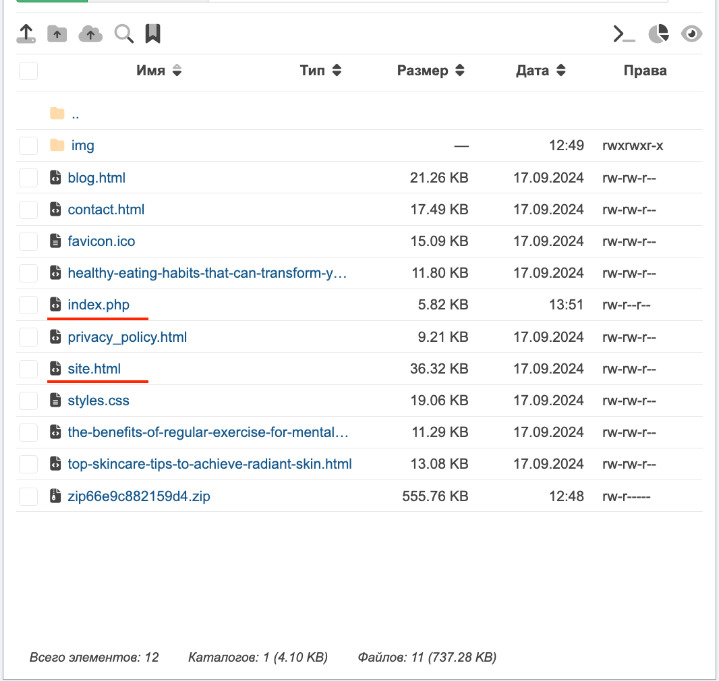The height and width of the screenshot is (681, 719).
Task: Click the pie chart disk usage icon
Action: [x=658, y=34]
